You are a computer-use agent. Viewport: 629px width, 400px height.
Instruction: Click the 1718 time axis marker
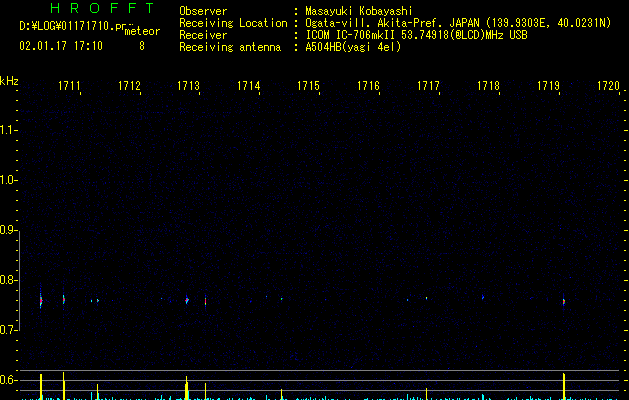488,86
